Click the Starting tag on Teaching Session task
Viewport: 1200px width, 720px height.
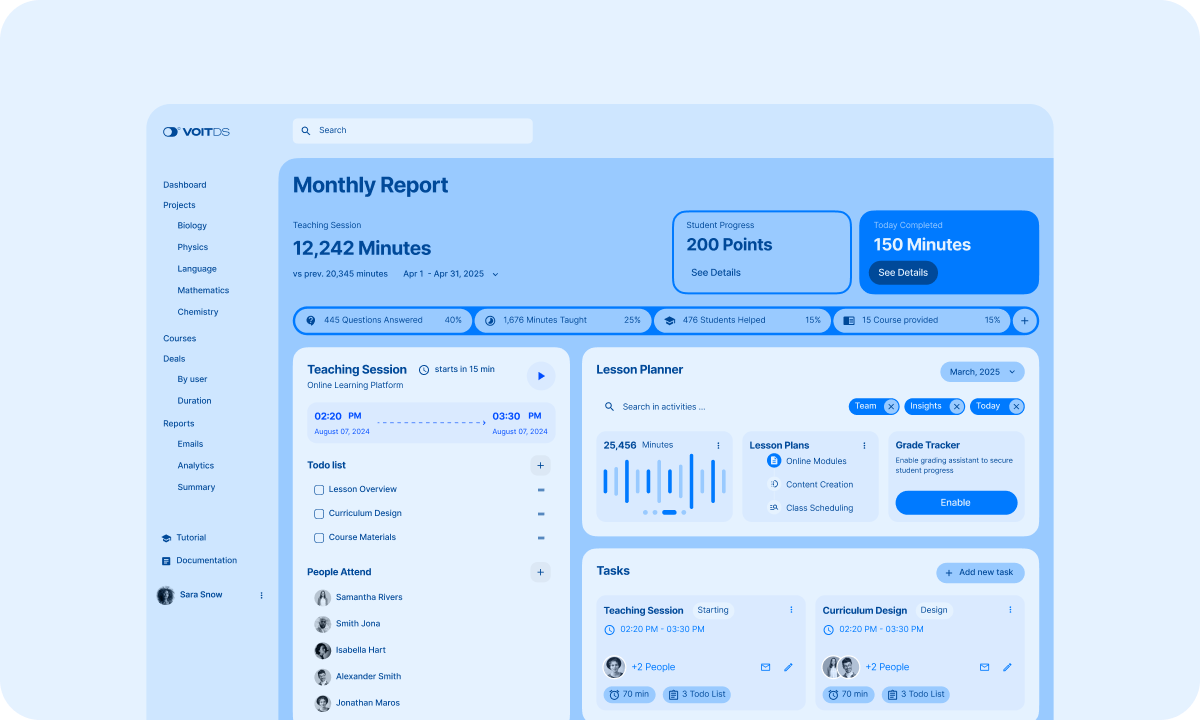coord(713,610)
